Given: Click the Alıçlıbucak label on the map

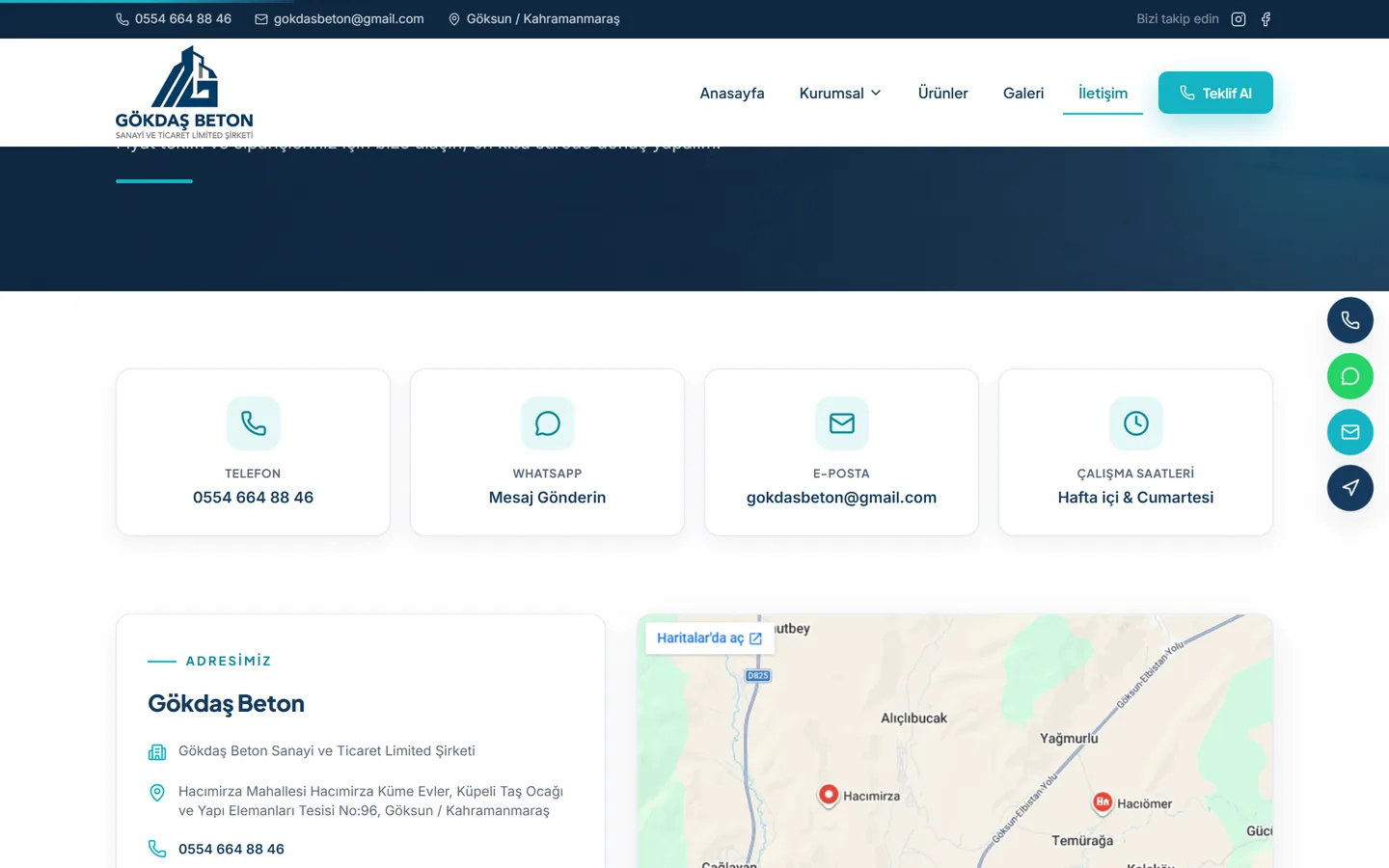Looking at the screenshot, I should tap(914, 719).
